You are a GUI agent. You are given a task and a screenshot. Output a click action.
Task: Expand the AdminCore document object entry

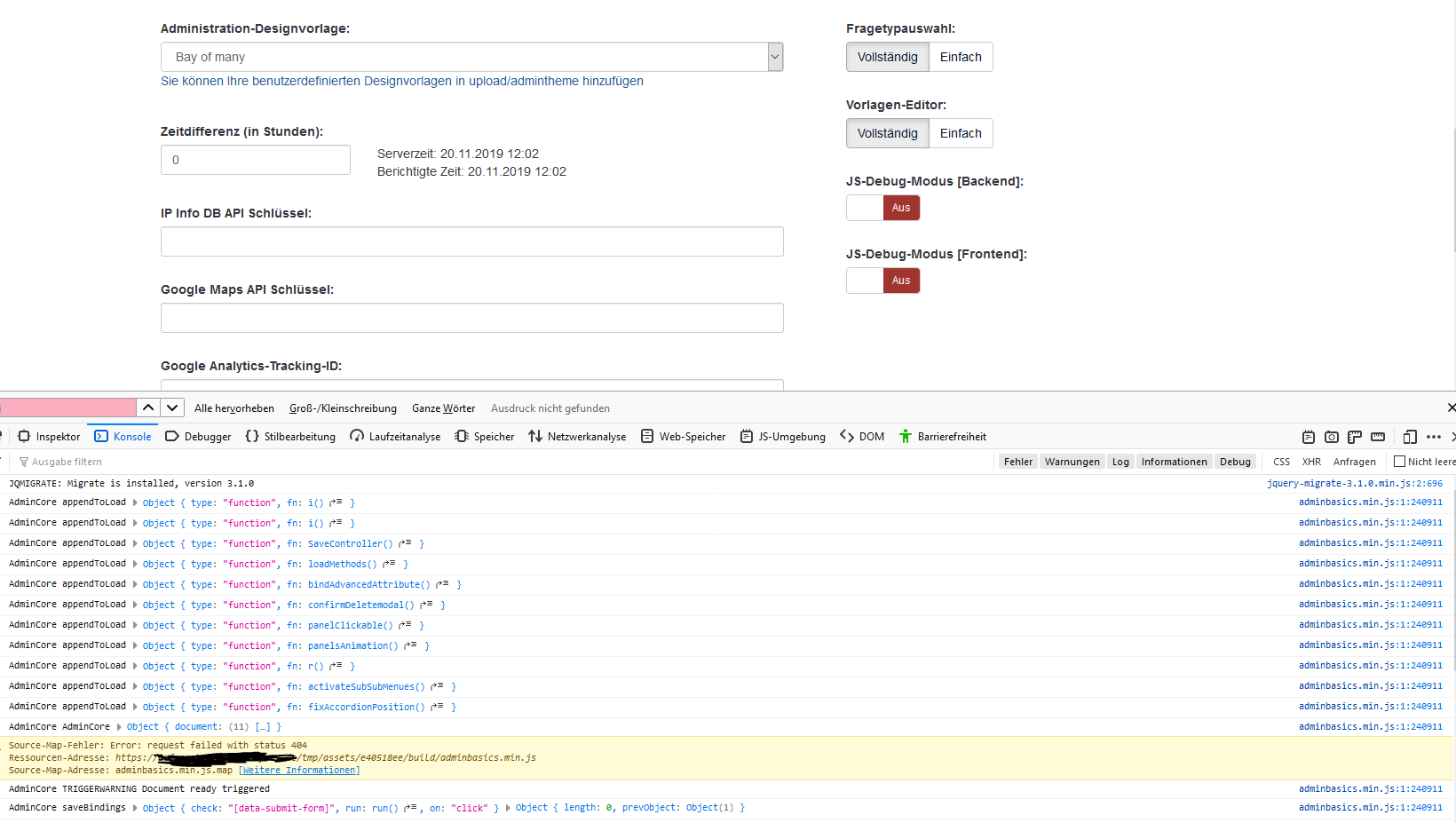tap(119, 727)
